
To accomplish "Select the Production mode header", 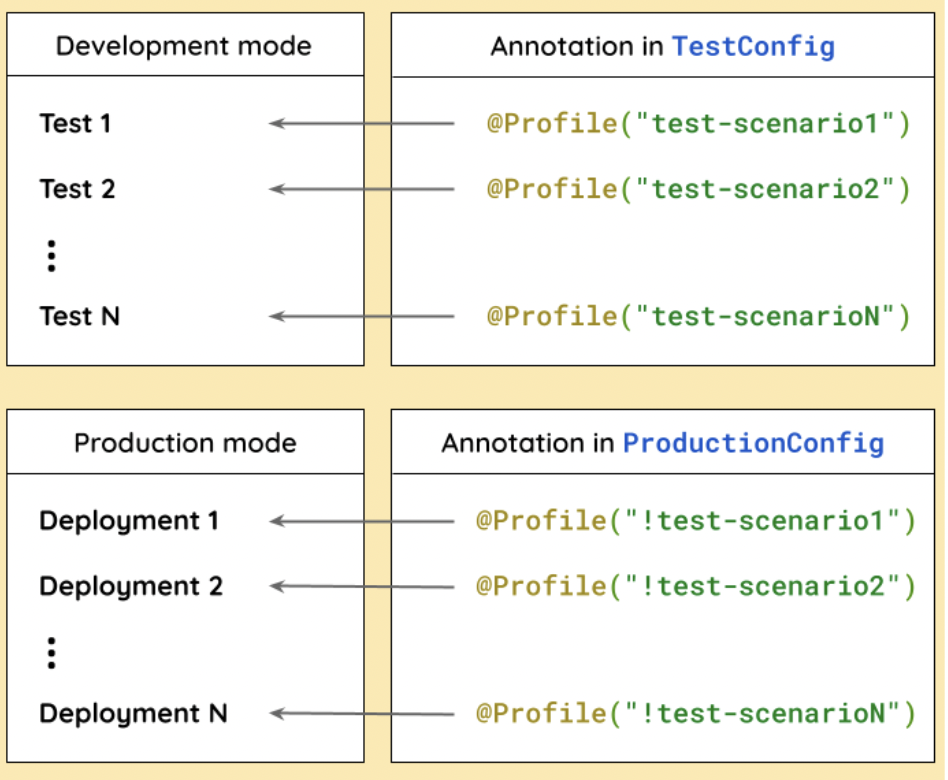I will (x=185, y=443).
